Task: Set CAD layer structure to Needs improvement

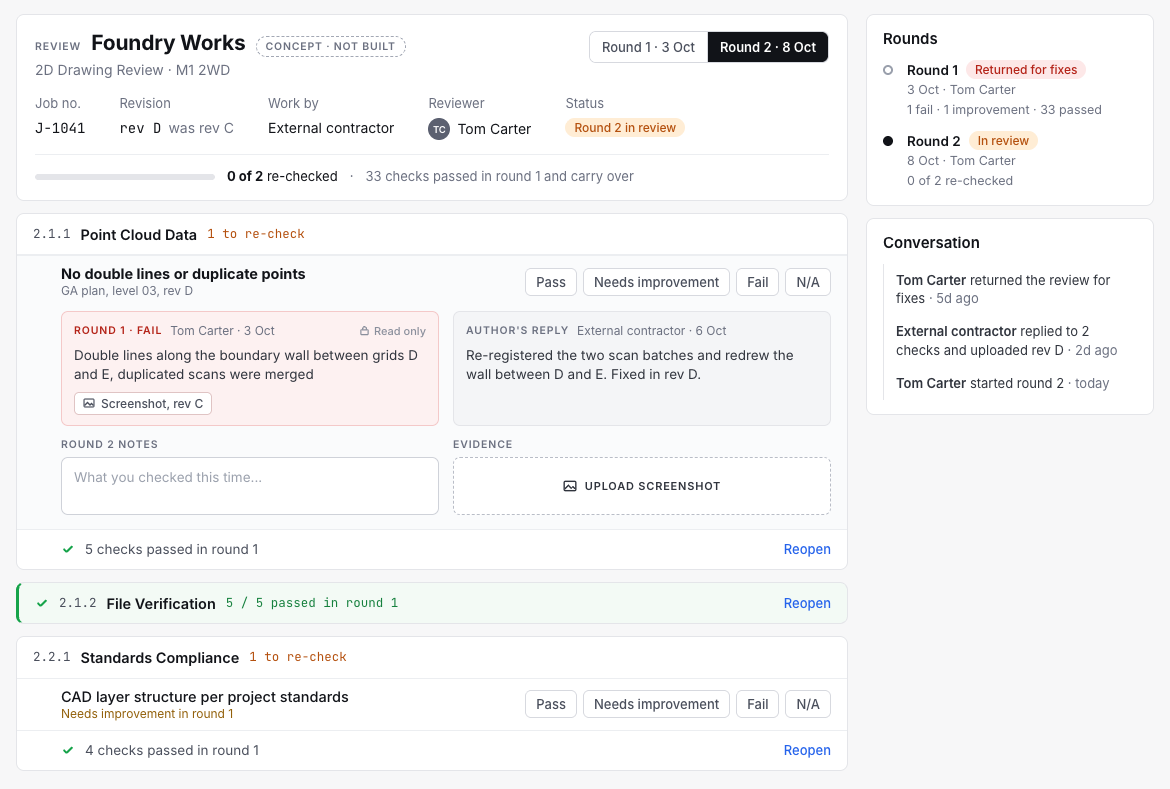Action: [x=656, y=704]
